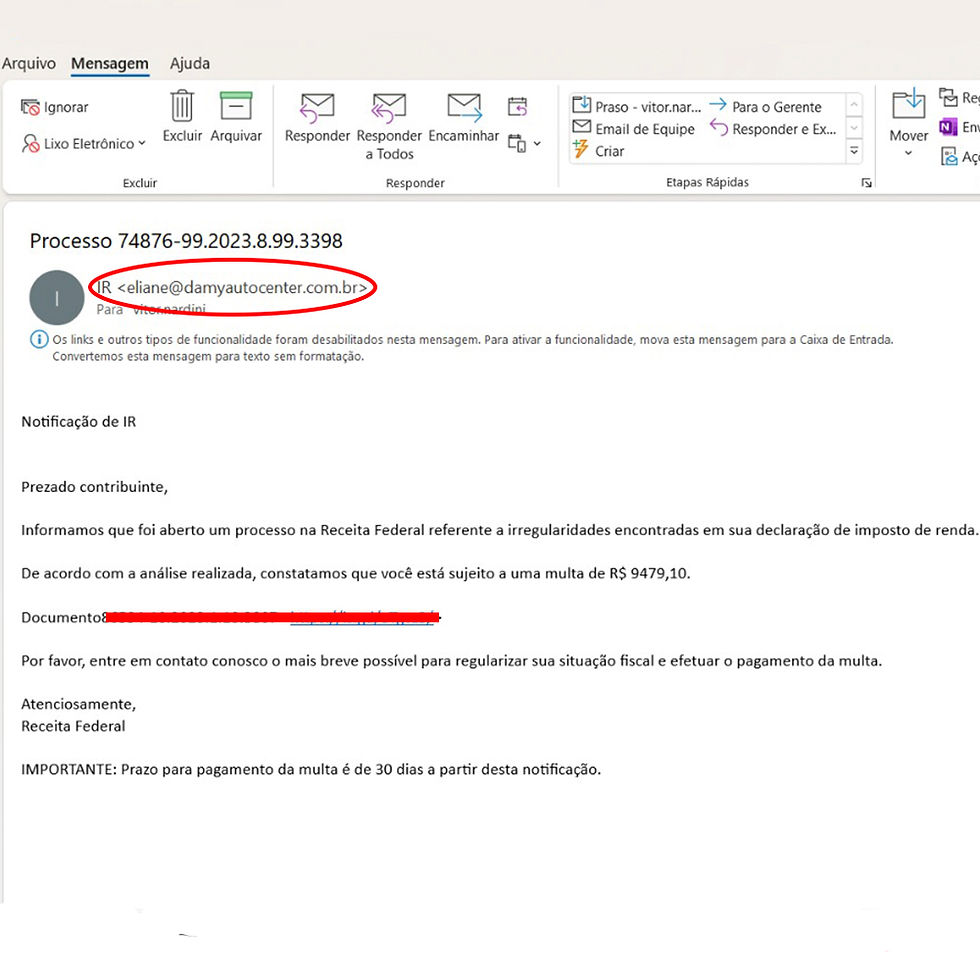Viewport: 980px width, 980px height.
Task: Click sender address eliane@damyautocenter.com.br
Action: (x=242, y=288)
